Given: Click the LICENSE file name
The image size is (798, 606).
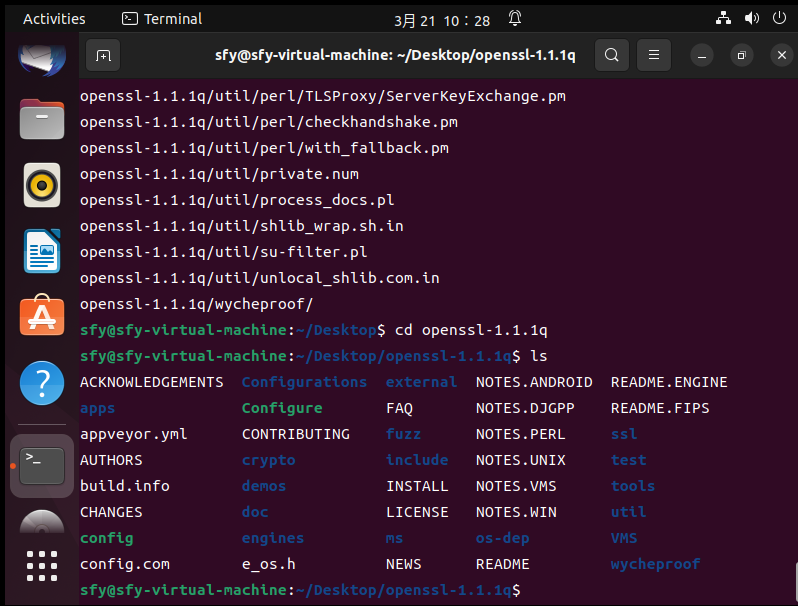Looking at the screenshot, I should coord(417,512).
